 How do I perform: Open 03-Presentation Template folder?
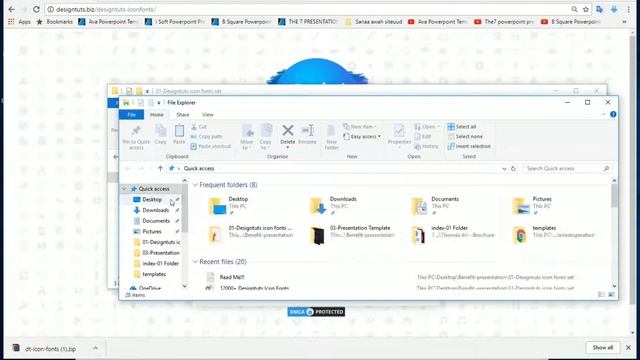[x=352, y=235]
